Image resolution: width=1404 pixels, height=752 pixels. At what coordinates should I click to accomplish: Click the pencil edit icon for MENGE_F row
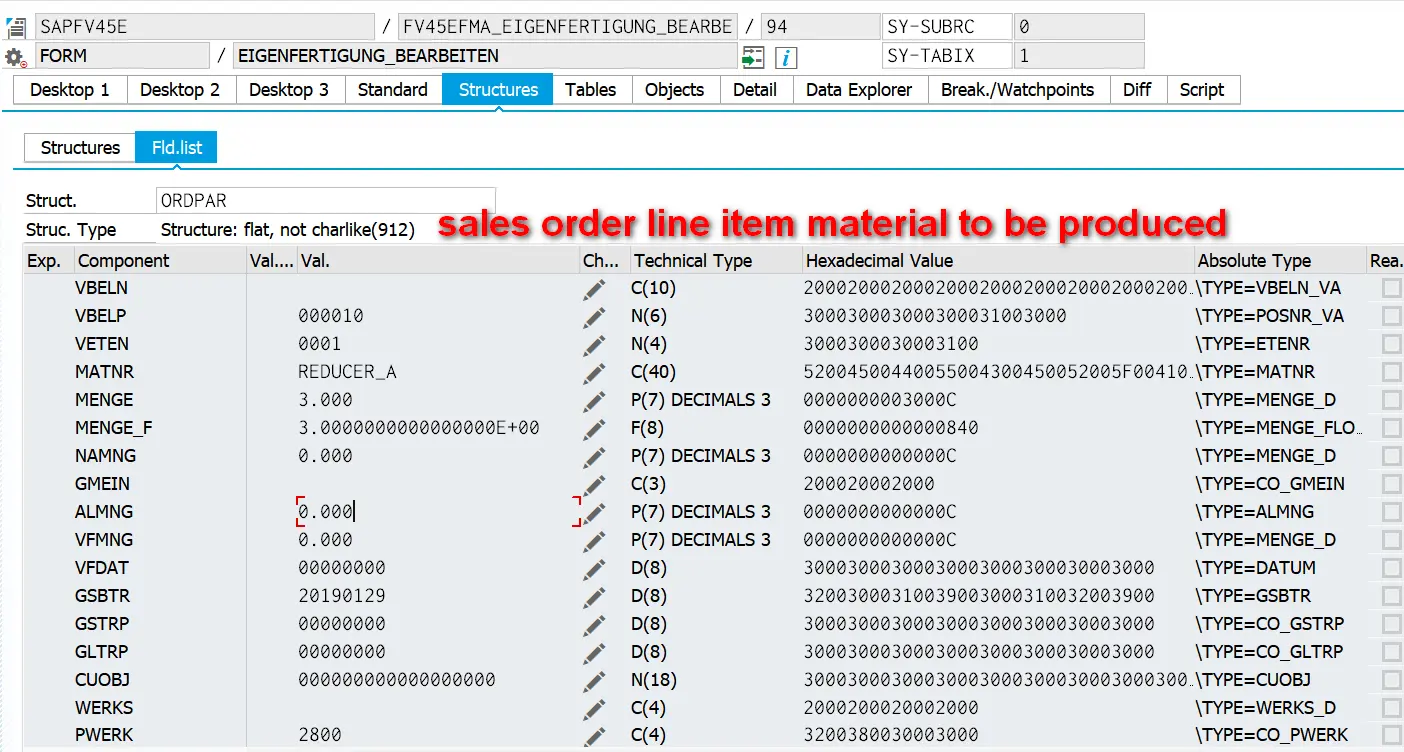pyautogui.click(x=595, y=428)
